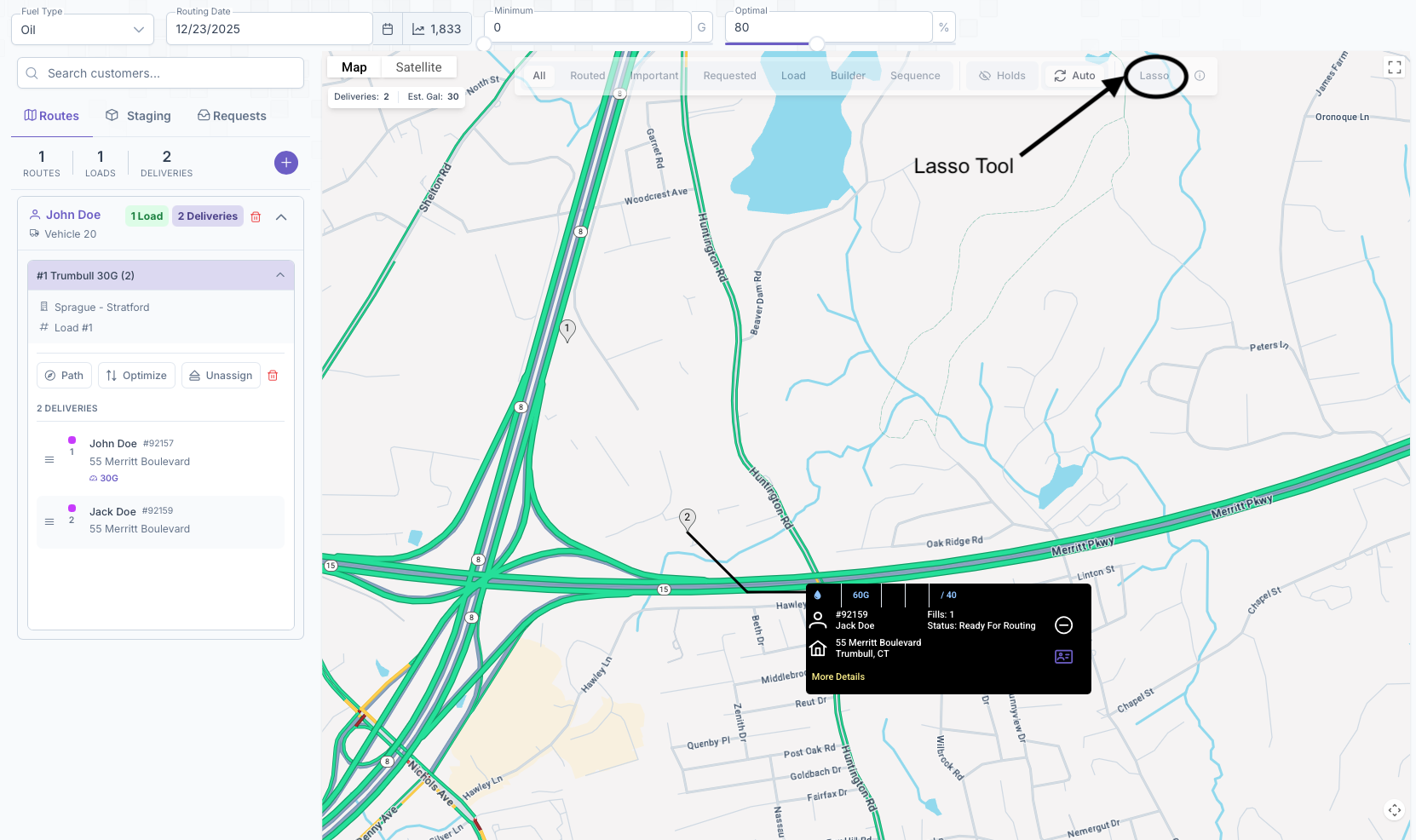This screenshot has width=1416, height=840.
Task: Delete John Doe route with trash icon
Action: click(x=256, y=217)
